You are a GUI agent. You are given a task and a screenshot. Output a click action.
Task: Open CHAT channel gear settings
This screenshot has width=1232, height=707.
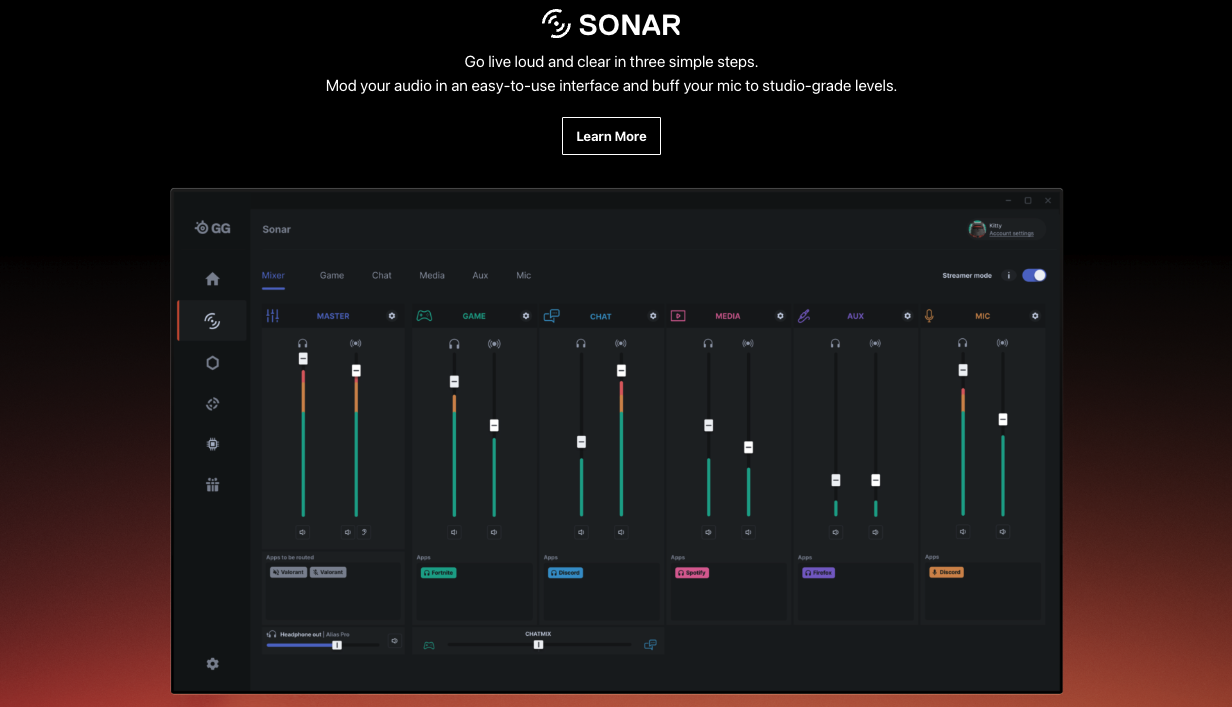coord(653,316)
